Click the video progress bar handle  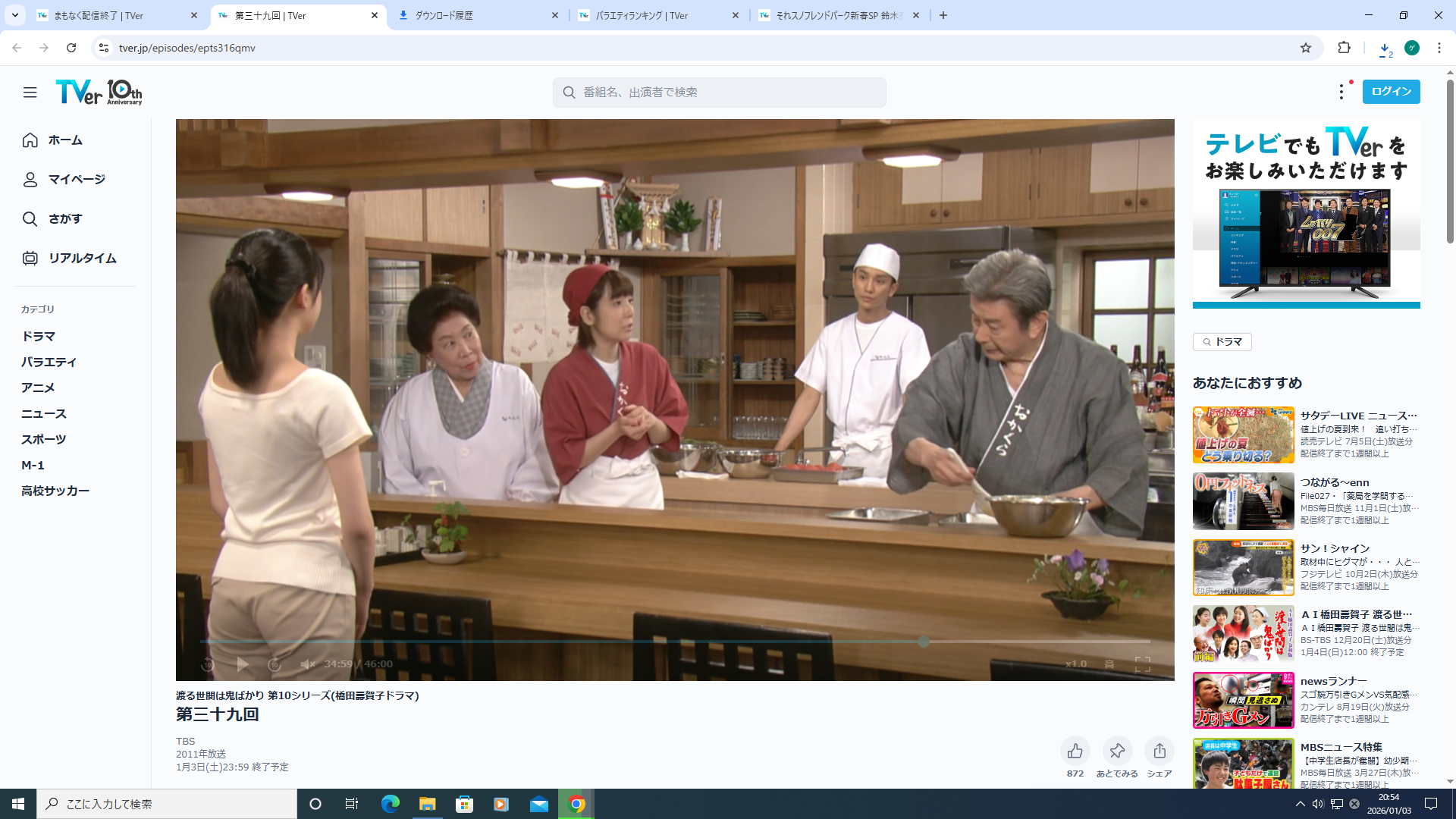[923, 642]
